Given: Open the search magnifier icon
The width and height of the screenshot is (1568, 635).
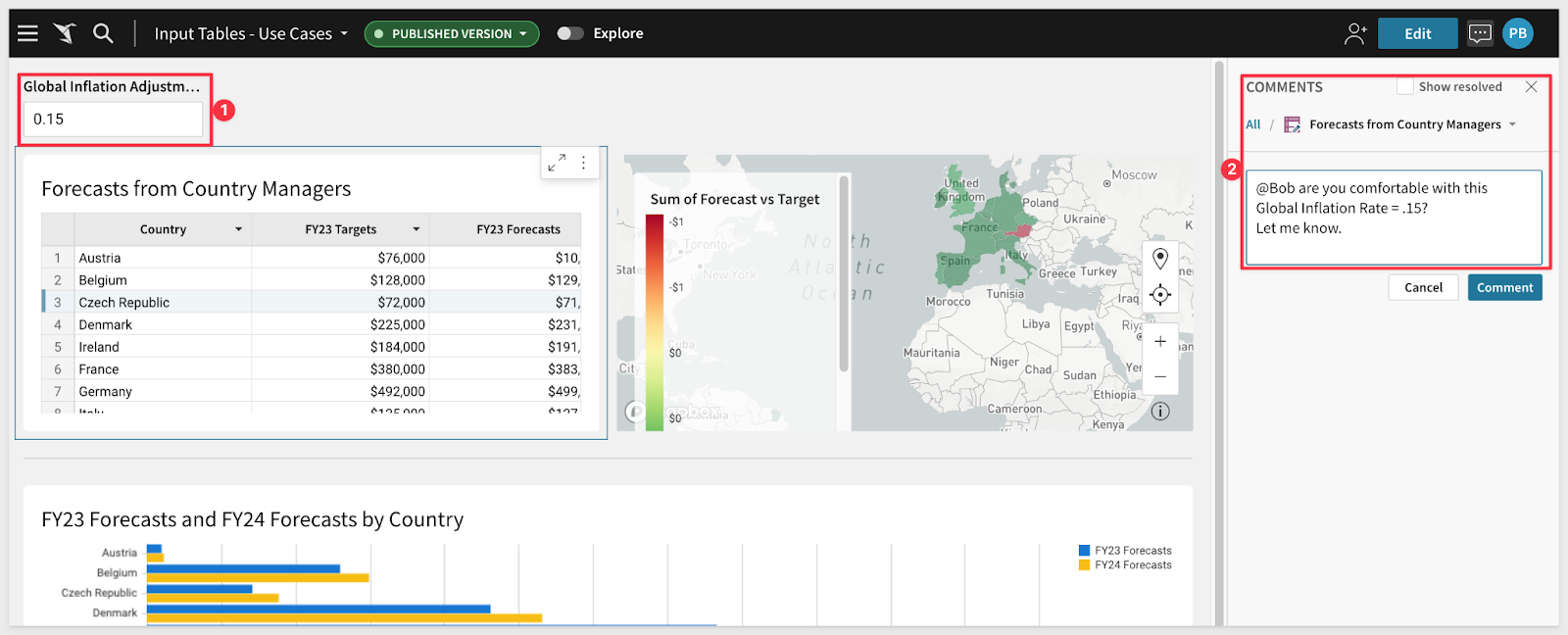Looking at the screenshot, I should pos(103,33).
